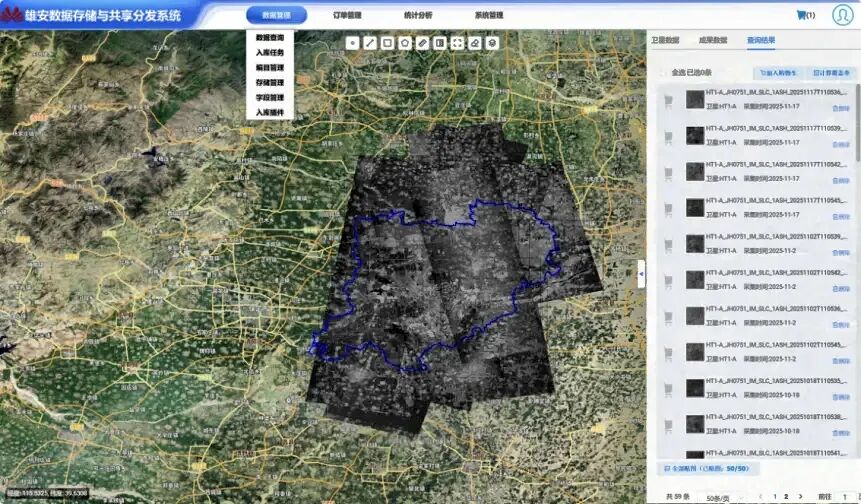Click the fullscreen extent map icon
Image resolution: width=861 pixels, height=504 pixels.
[457, 43]
